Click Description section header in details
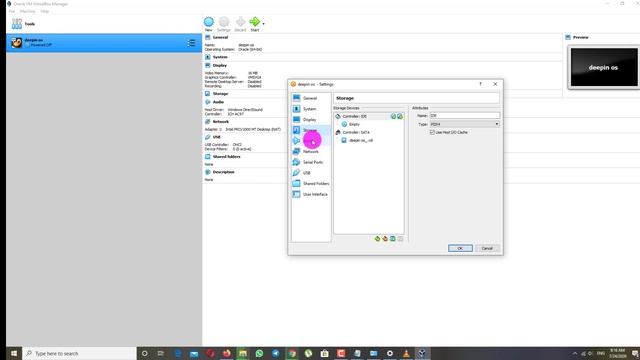 (224, 172)
